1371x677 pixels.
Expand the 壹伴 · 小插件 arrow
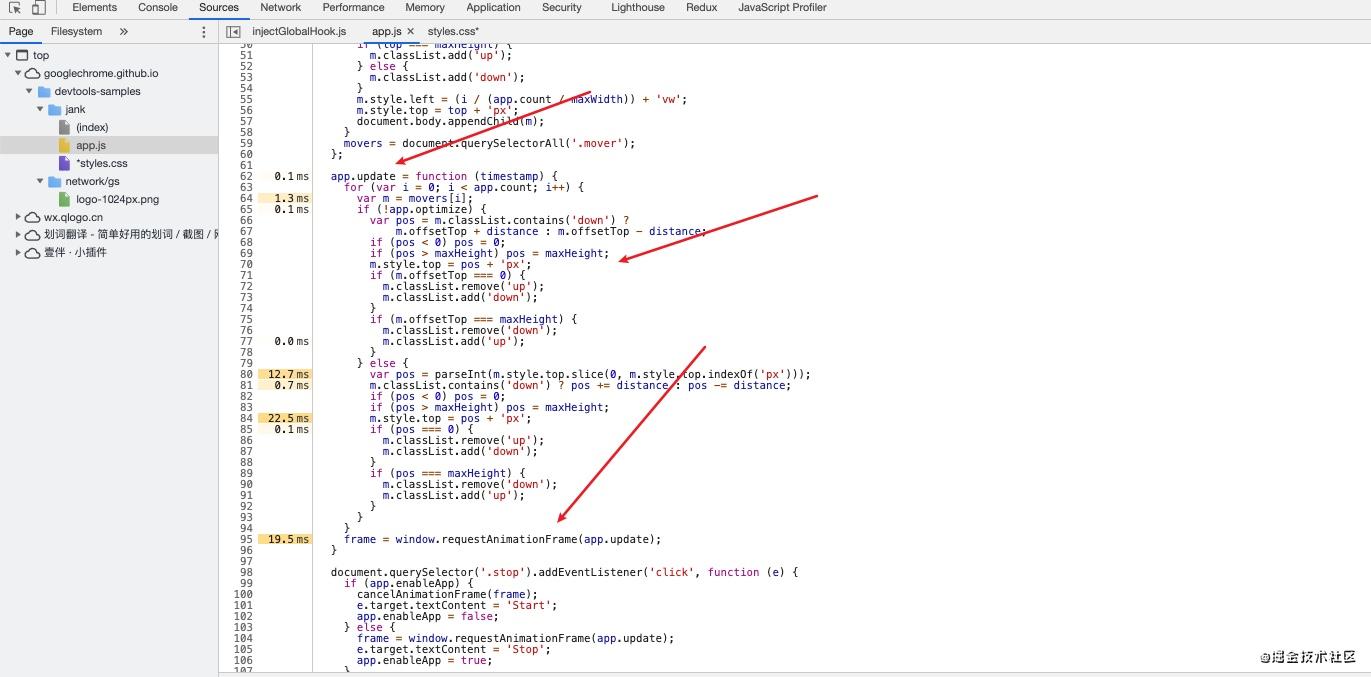19,253
